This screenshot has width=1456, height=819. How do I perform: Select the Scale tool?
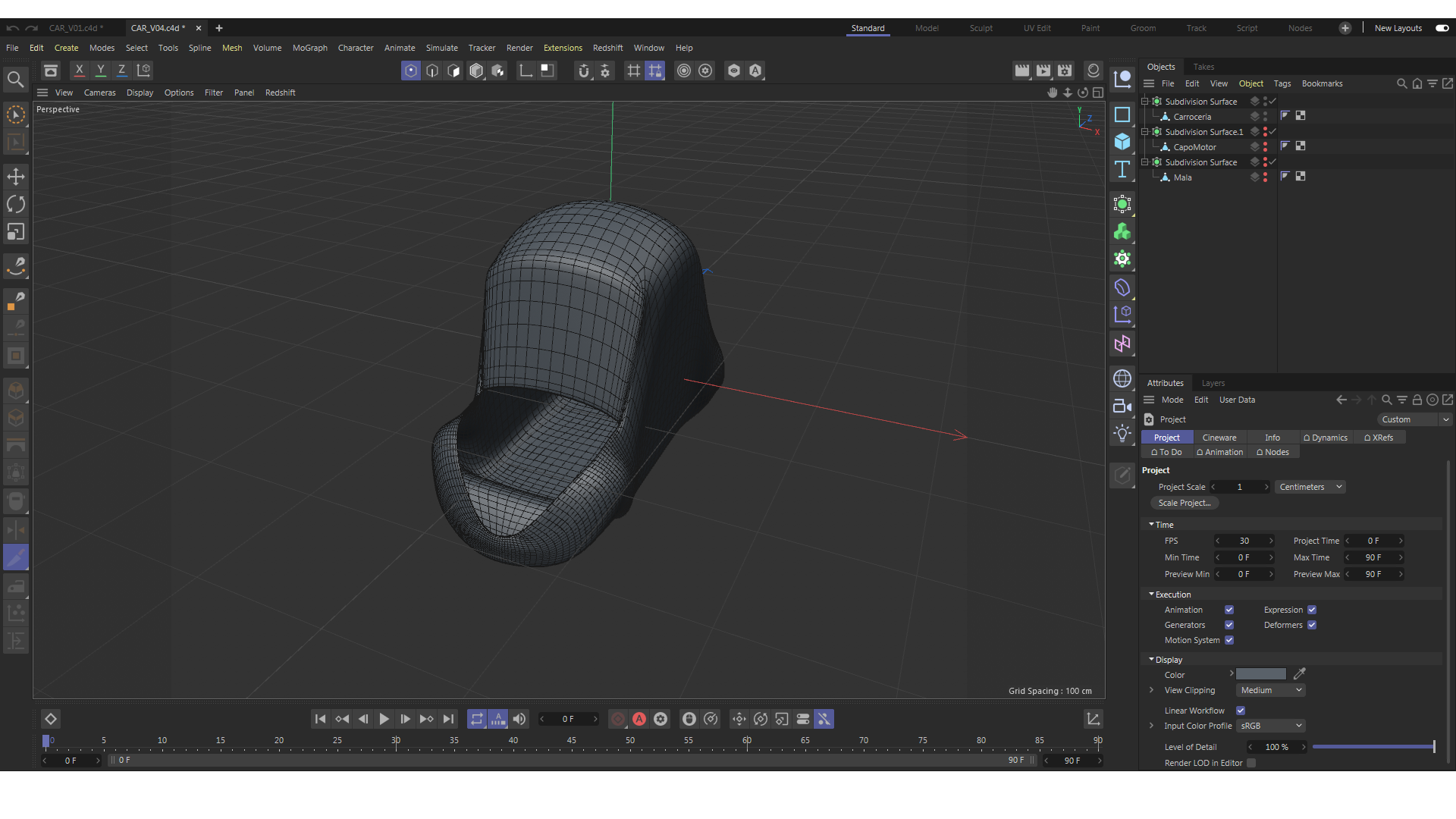[16, 231]
